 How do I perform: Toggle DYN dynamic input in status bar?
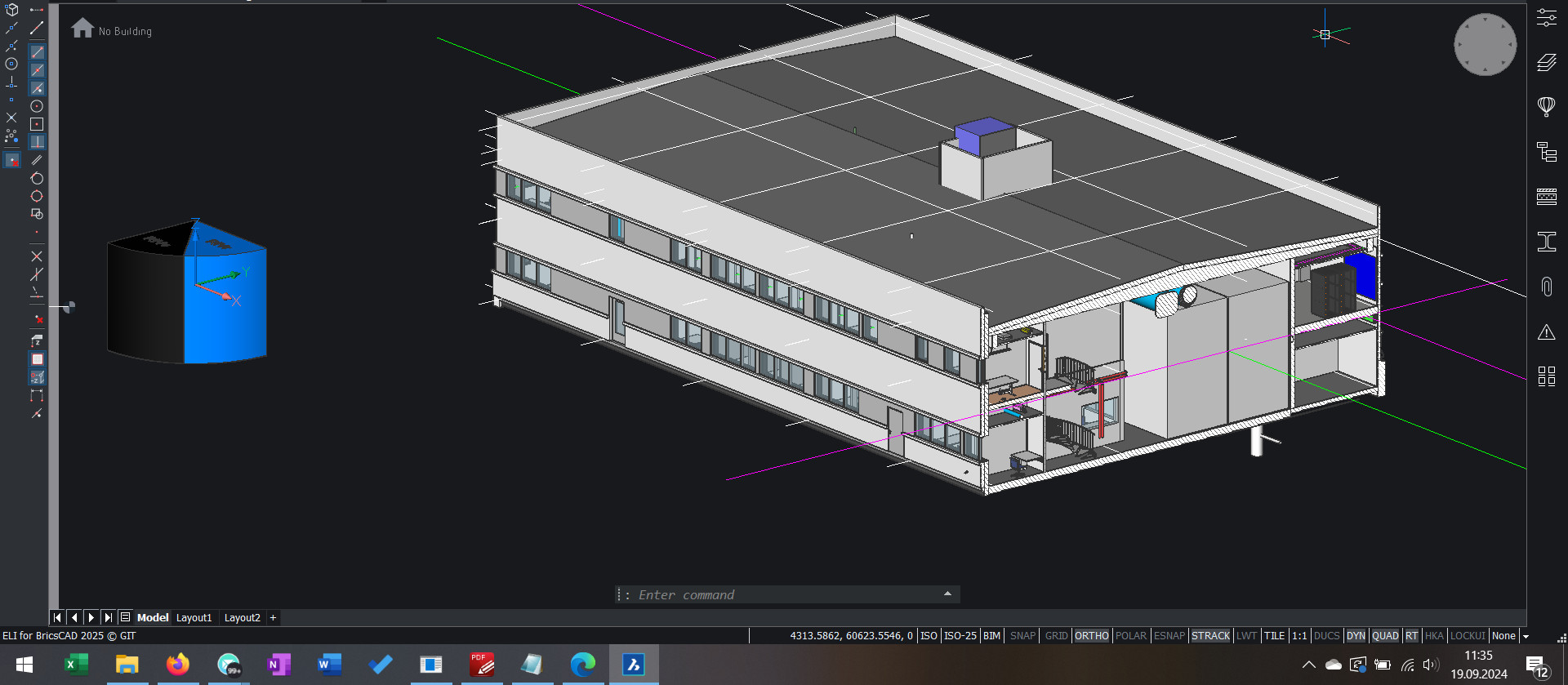click(1356, 635)
